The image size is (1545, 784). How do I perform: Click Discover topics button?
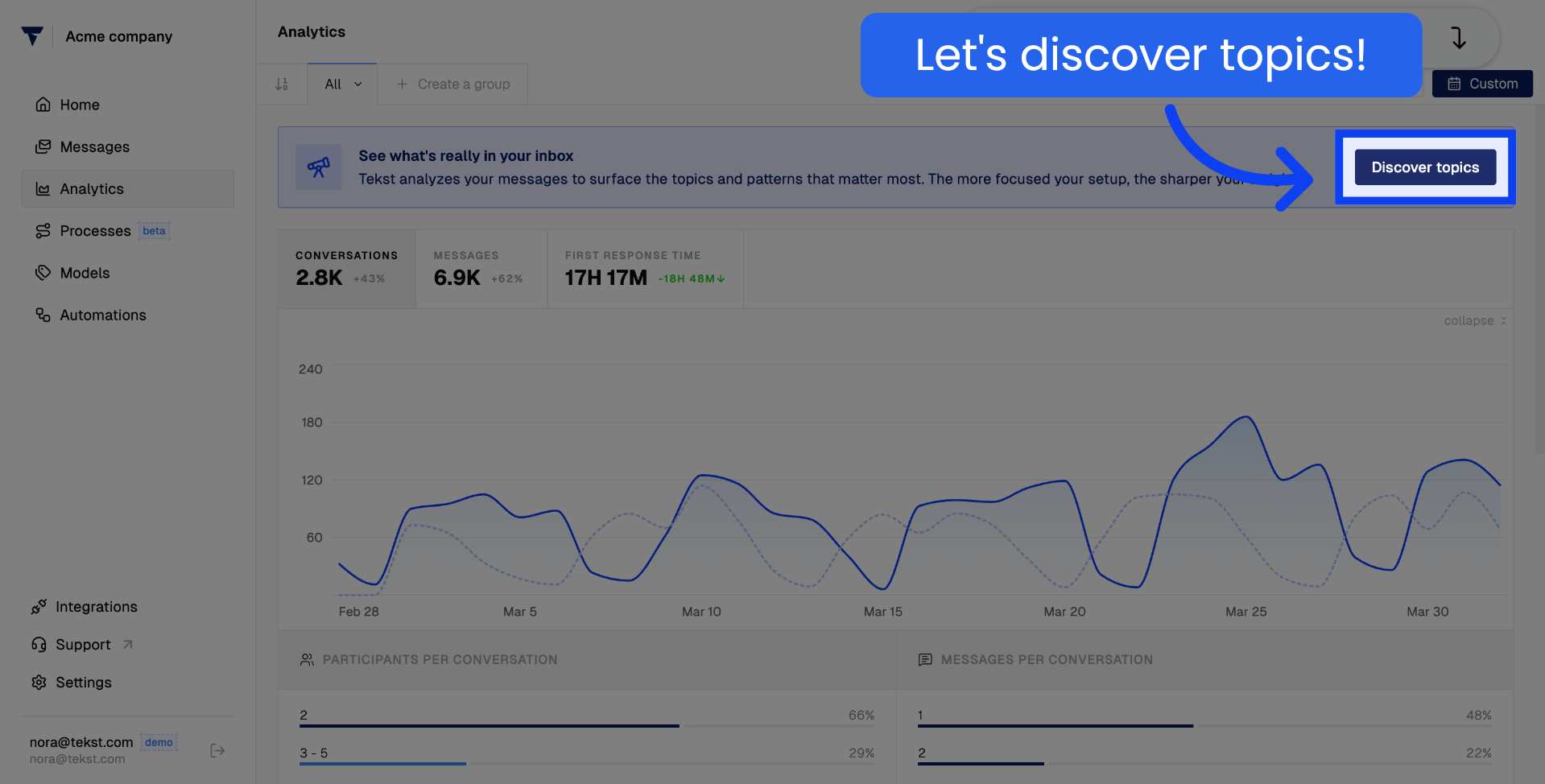point(1425,167)
